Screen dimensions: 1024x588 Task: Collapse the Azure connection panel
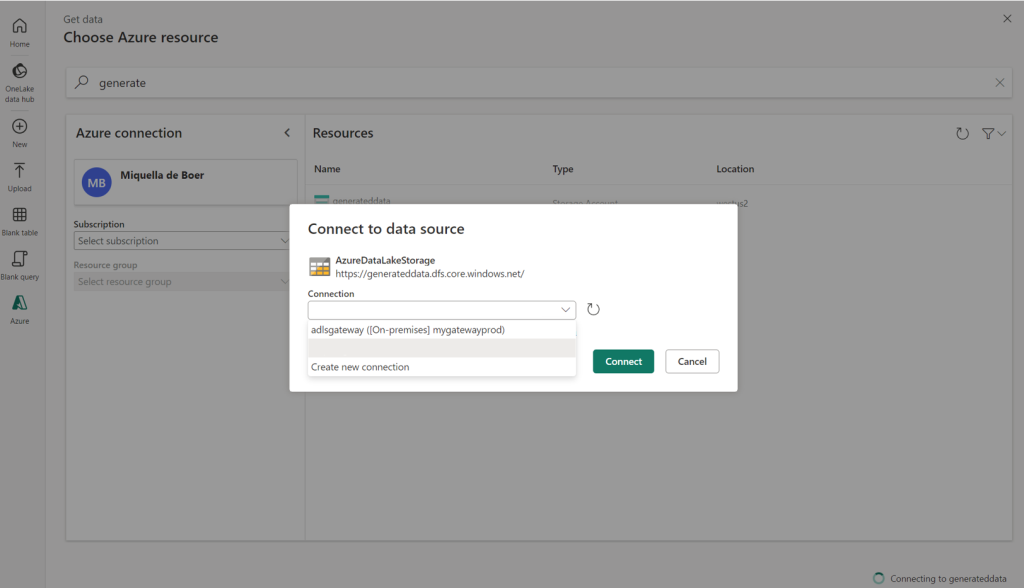coord(287,133)
